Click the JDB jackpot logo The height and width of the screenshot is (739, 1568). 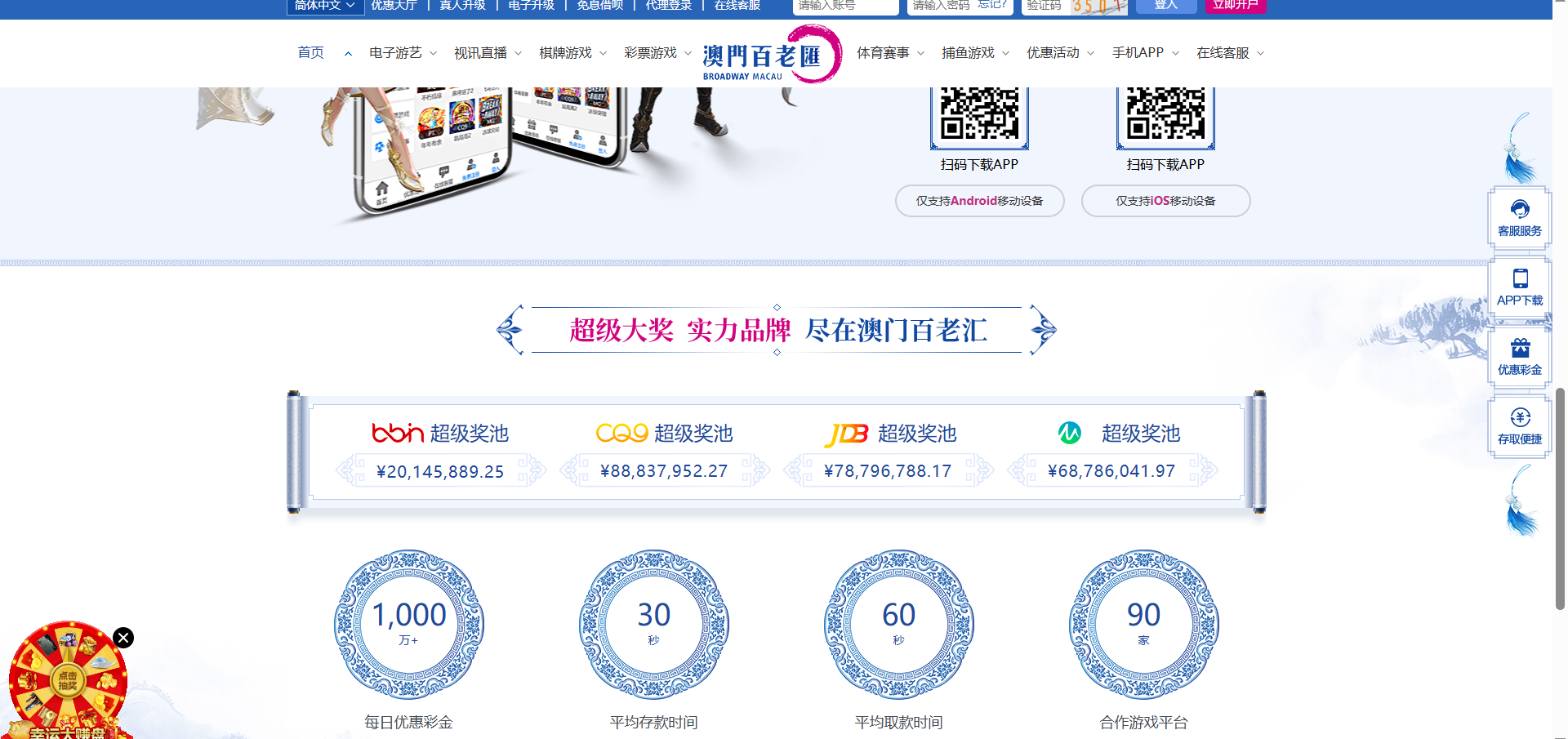click(846, 434)
